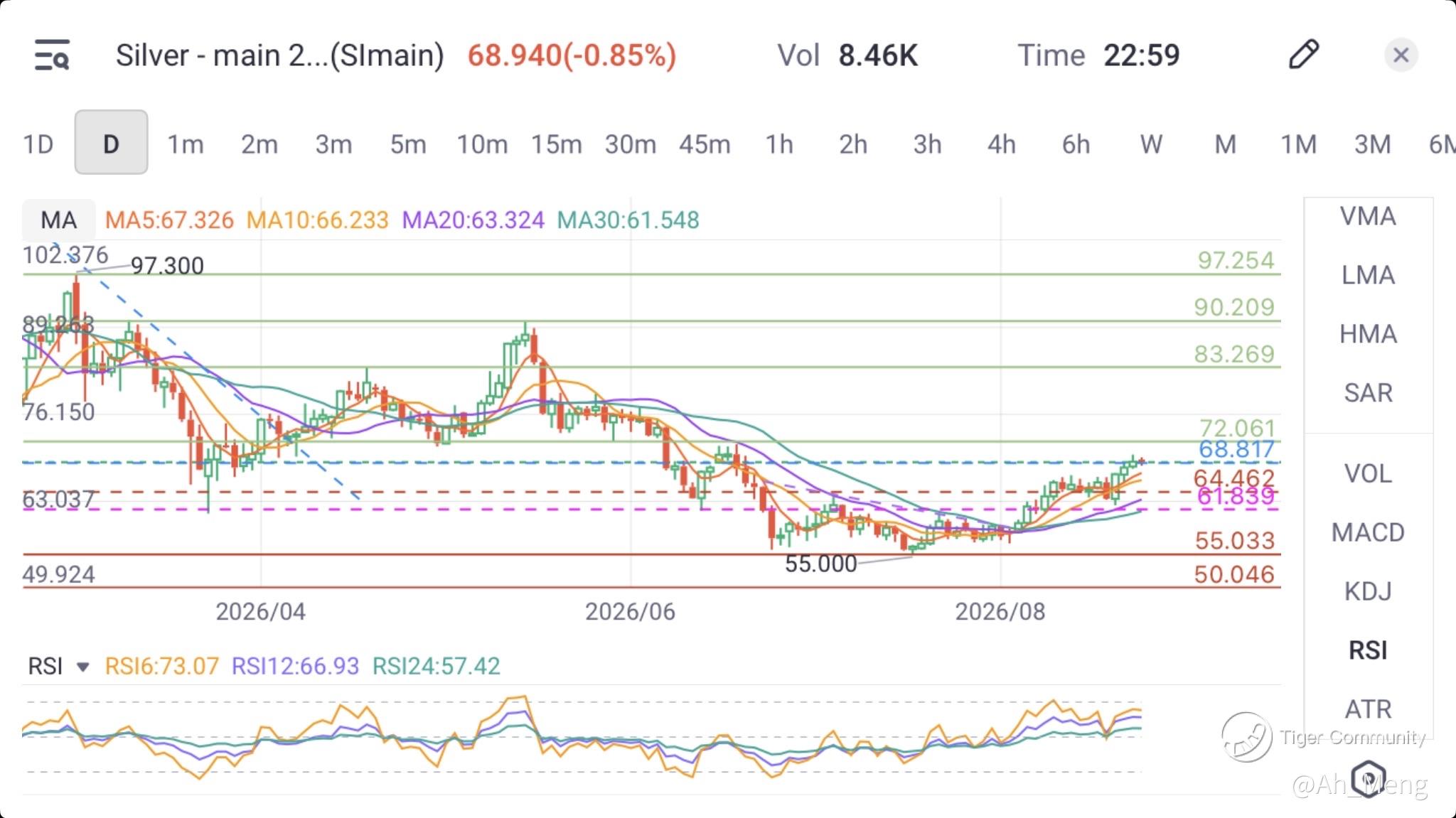
Task: Select the D daily timeframe tab
Action: 111,142
